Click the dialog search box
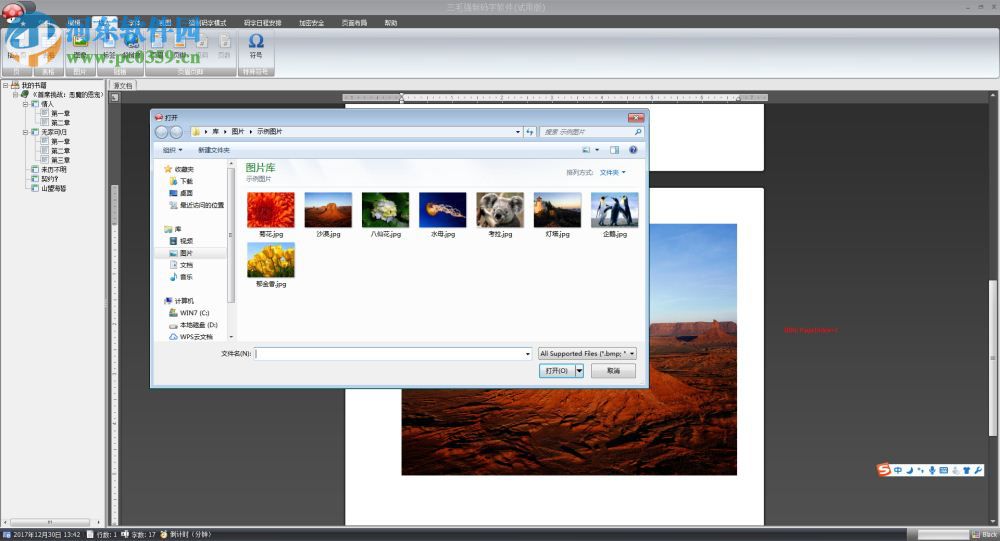Screen dimensions: 1000x541 (591, 132)
